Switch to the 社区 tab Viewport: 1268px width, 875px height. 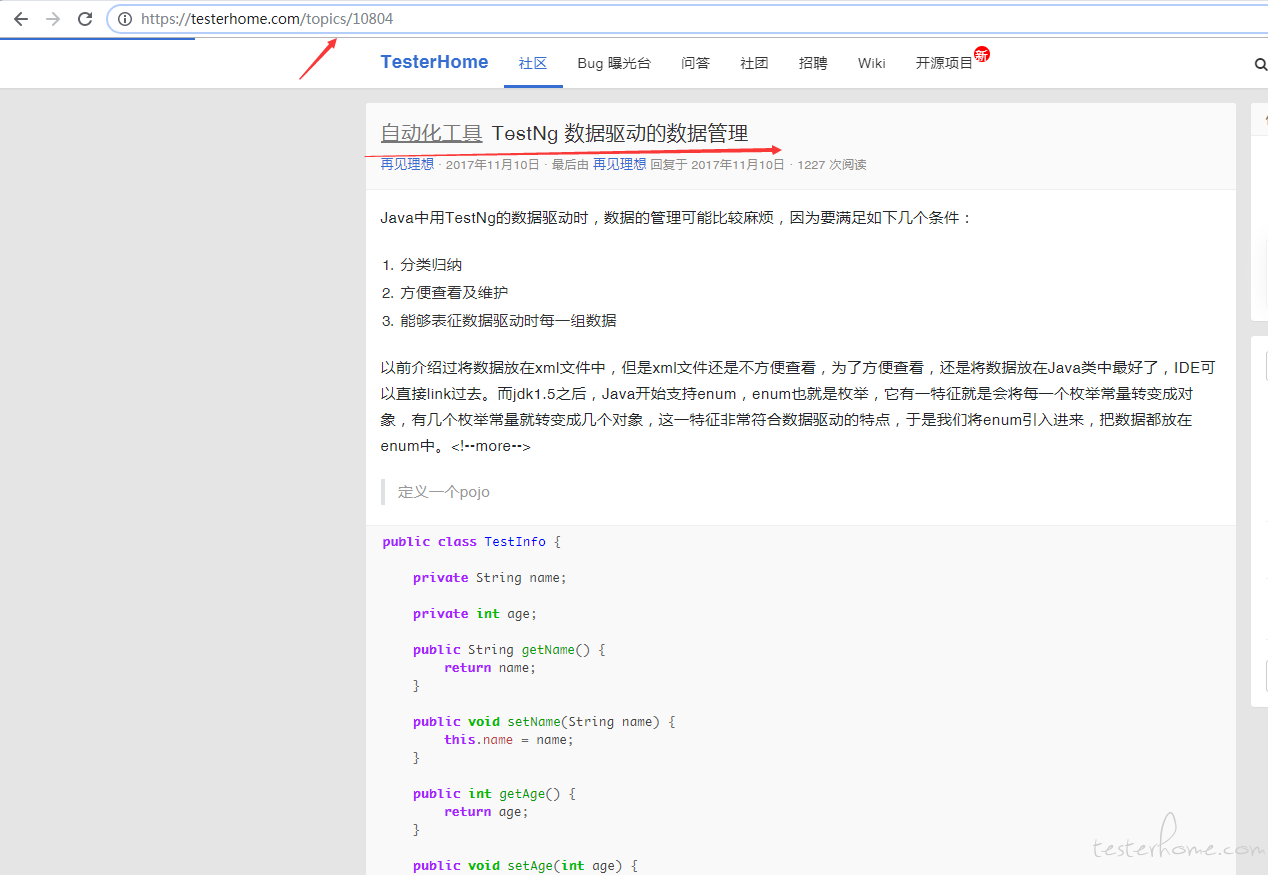tap(533, 63)
